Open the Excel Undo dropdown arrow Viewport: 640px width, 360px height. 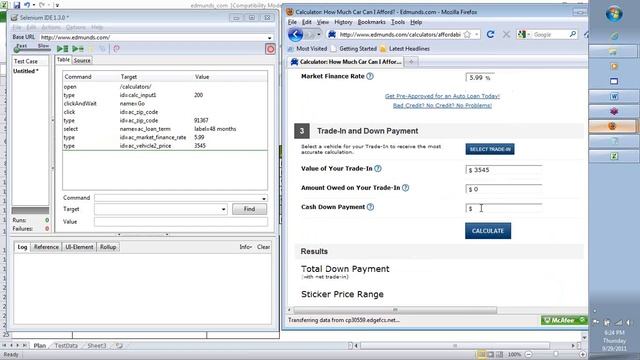pos(34,5)
